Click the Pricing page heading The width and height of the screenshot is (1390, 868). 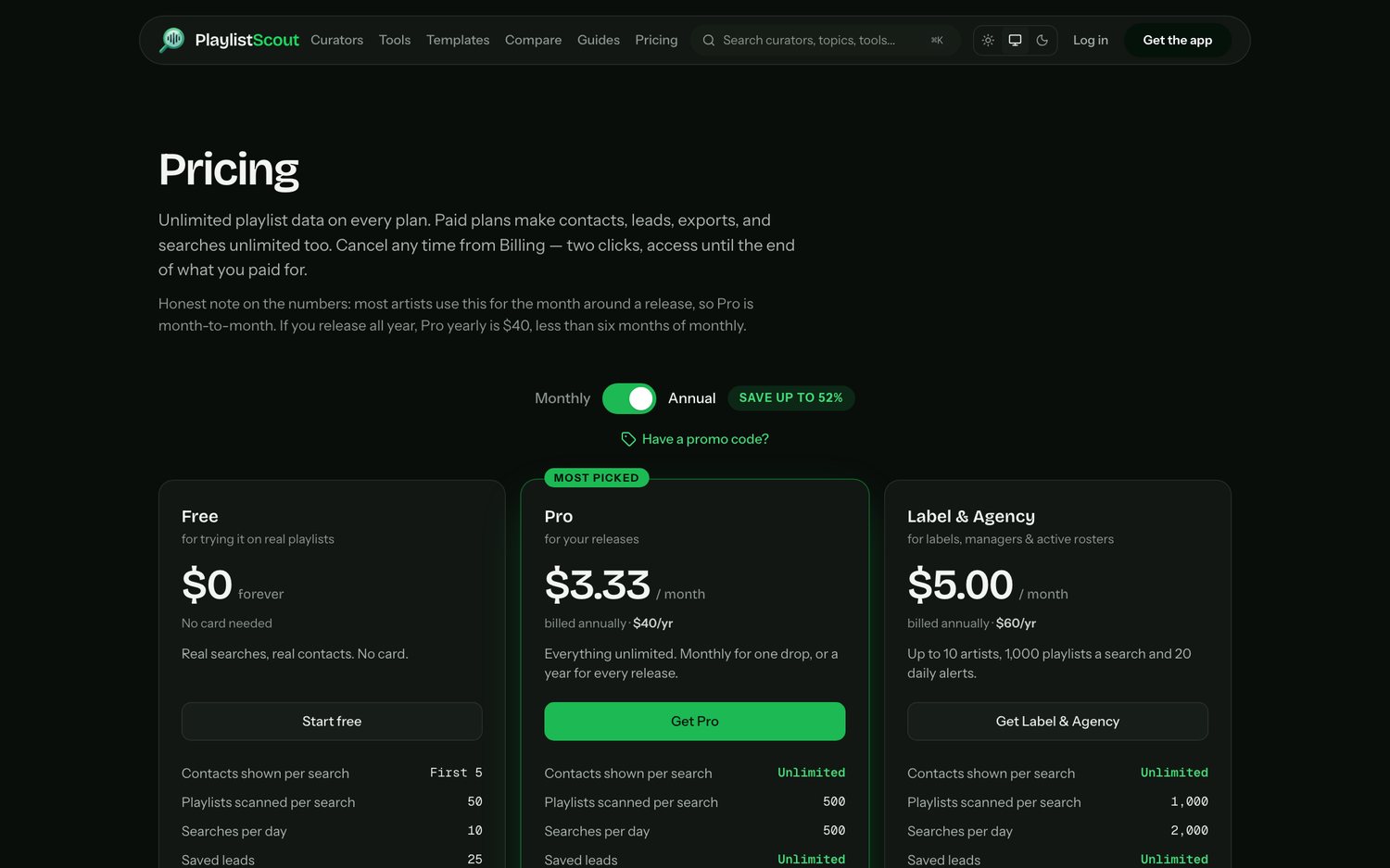229,170
